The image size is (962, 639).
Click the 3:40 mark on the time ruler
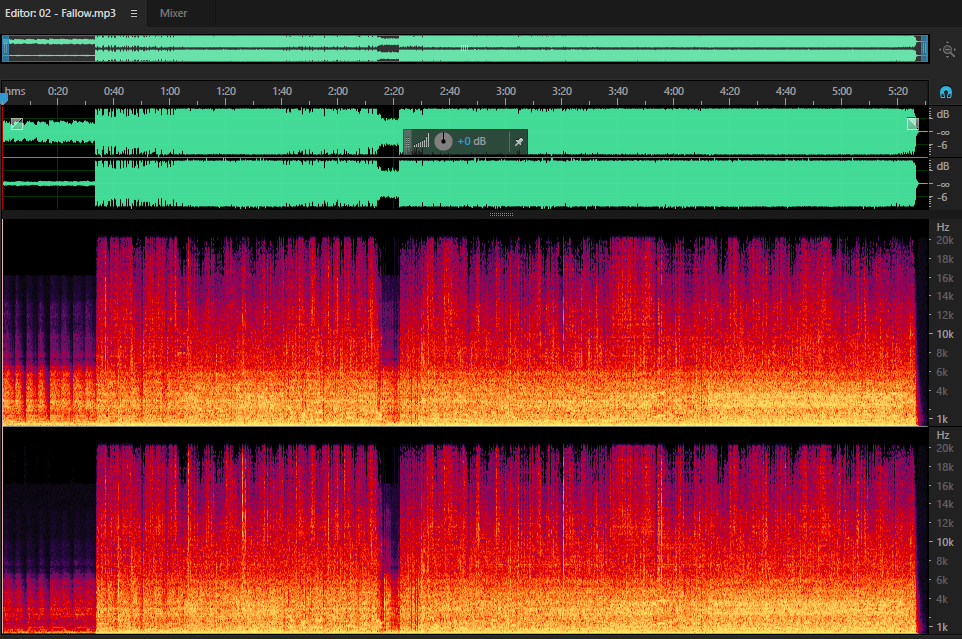click(618, 91)
